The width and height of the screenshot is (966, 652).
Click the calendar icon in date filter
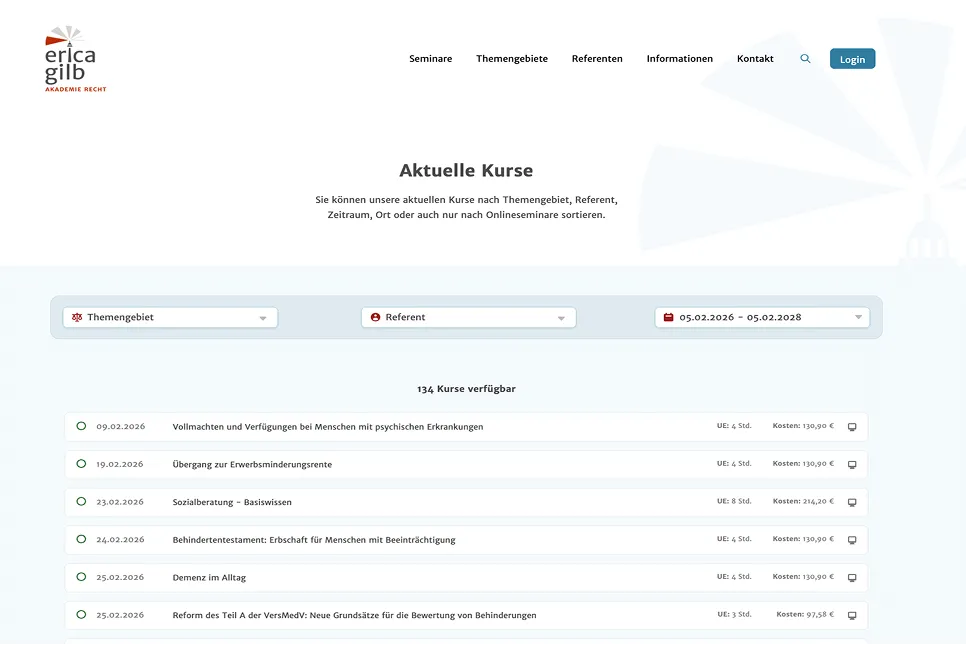point(668,317)
